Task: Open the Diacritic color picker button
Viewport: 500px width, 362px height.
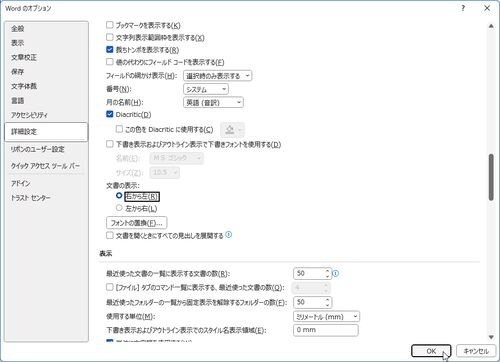Action: coord(233,130)
